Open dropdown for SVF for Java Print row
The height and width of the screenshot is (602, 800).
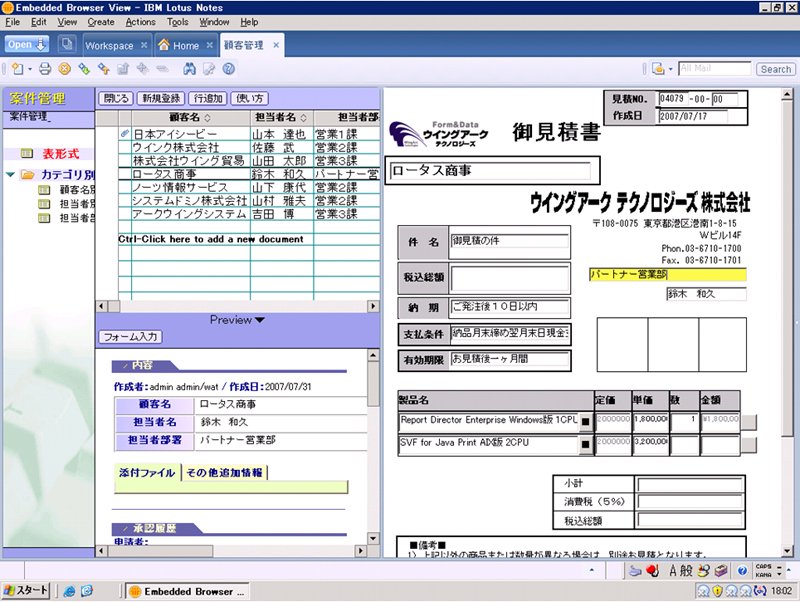[x=586, y=444]
